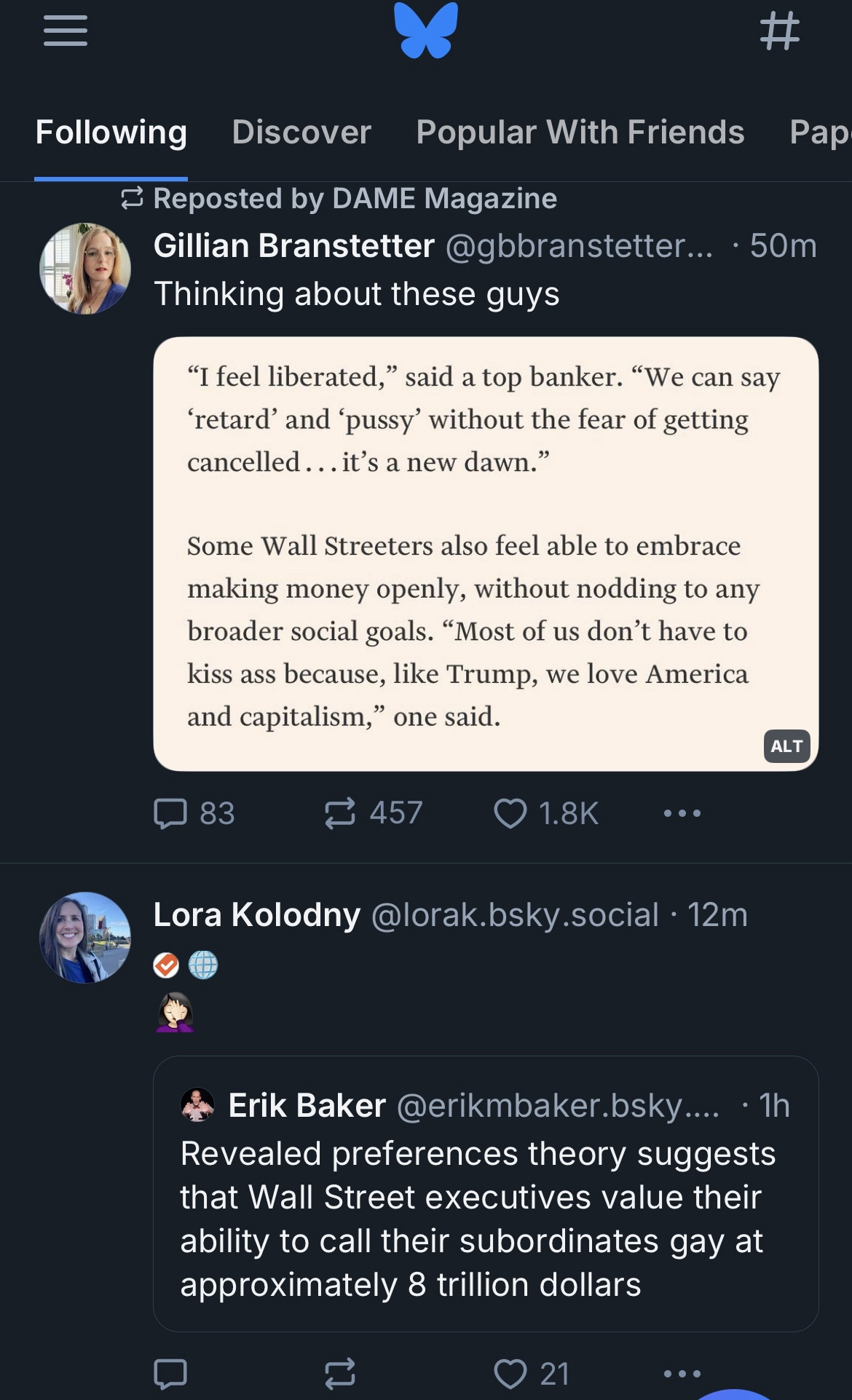Like Lora Kolodny's post
This screenshot has width=852, height=1400.
tap(510, 1373)
